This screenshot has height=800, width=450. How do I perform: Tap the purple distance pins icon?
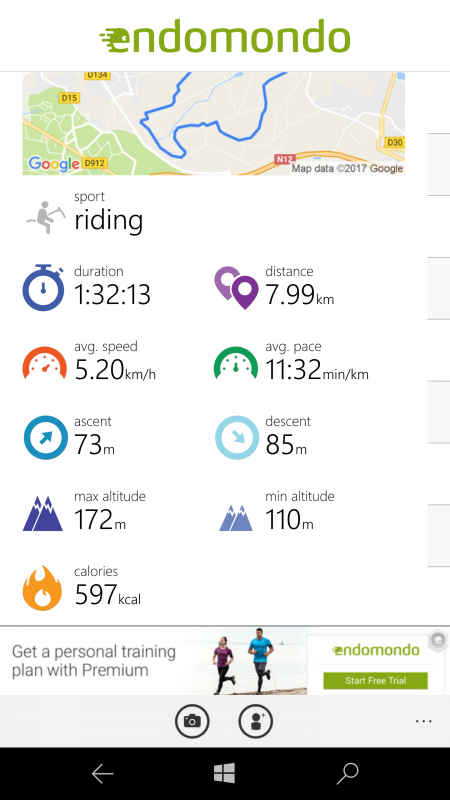click(x=236, y=288)
